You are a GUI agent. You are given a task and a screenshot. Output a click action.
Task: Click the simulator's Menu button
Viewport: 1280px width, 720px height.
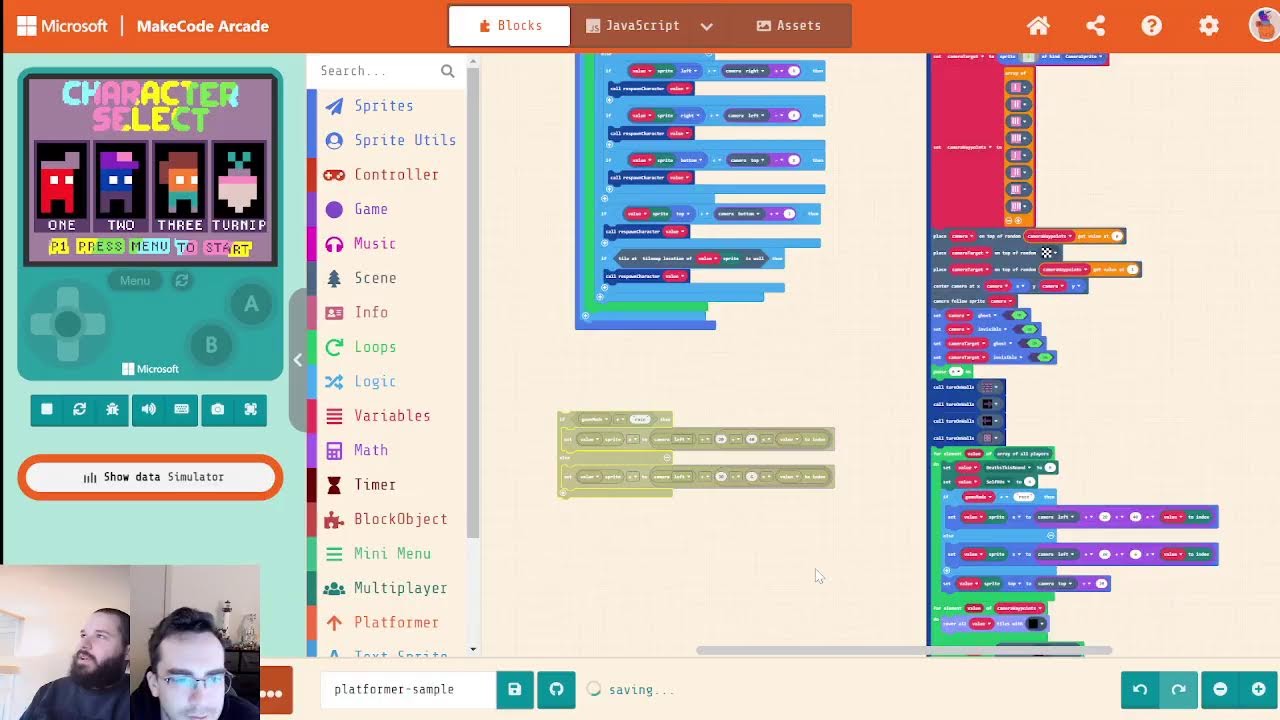[135, 281]
